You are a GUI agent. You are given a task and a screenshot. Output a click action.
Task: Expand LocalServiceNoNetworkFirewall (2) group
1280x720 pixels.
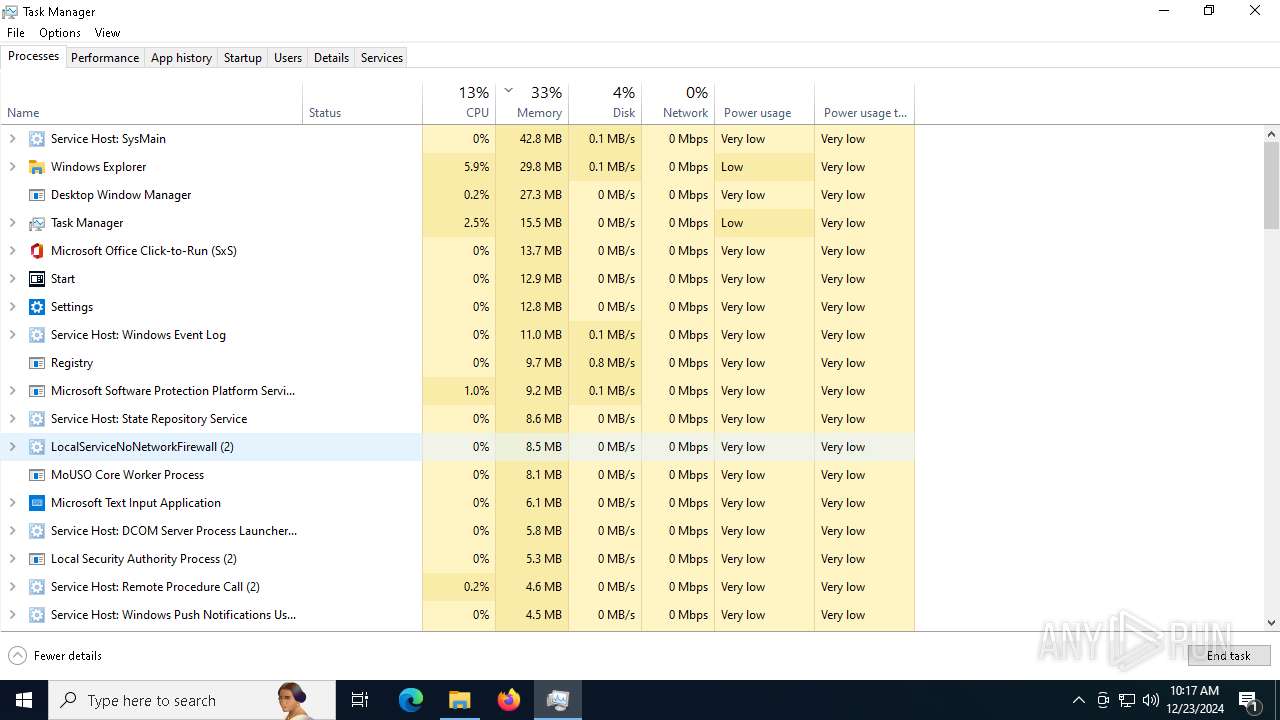(12, 447)
